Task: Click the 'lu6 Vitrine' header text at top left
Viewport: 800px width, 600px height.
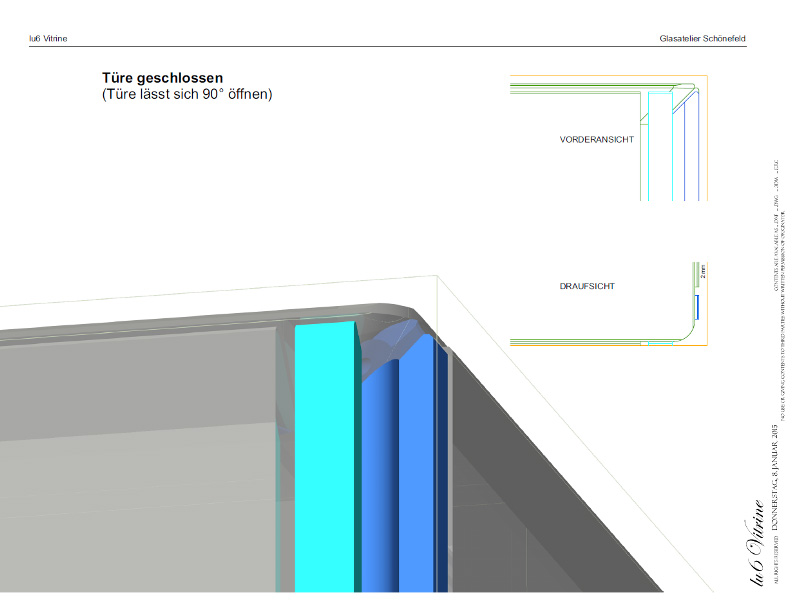Action: (48, 38)
